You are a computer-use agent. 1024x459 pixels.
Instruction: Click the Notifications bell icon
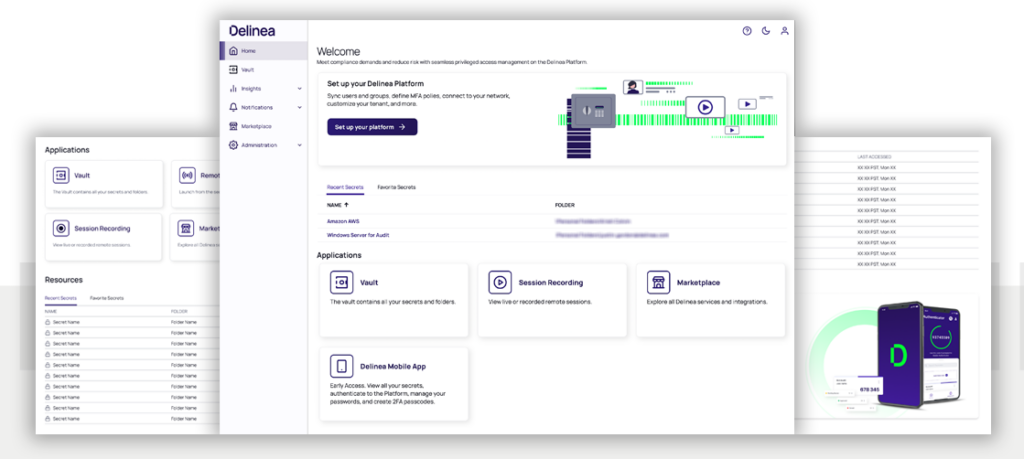point(233,108)
